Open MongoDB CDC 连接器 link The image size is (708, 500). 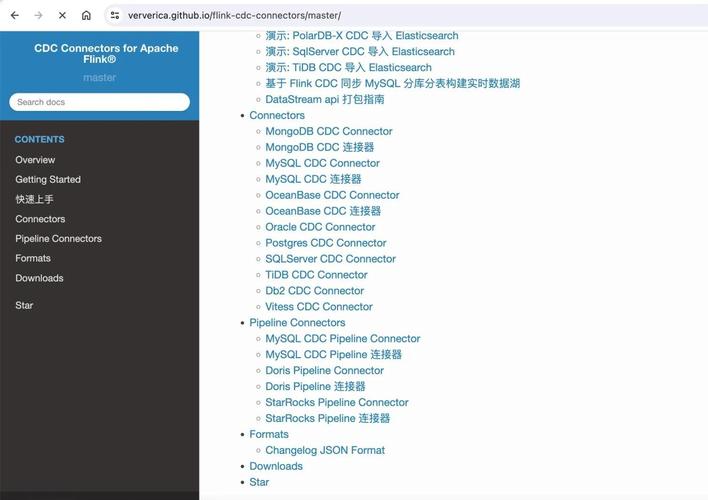pyautogui.click(x=320, y=147)
